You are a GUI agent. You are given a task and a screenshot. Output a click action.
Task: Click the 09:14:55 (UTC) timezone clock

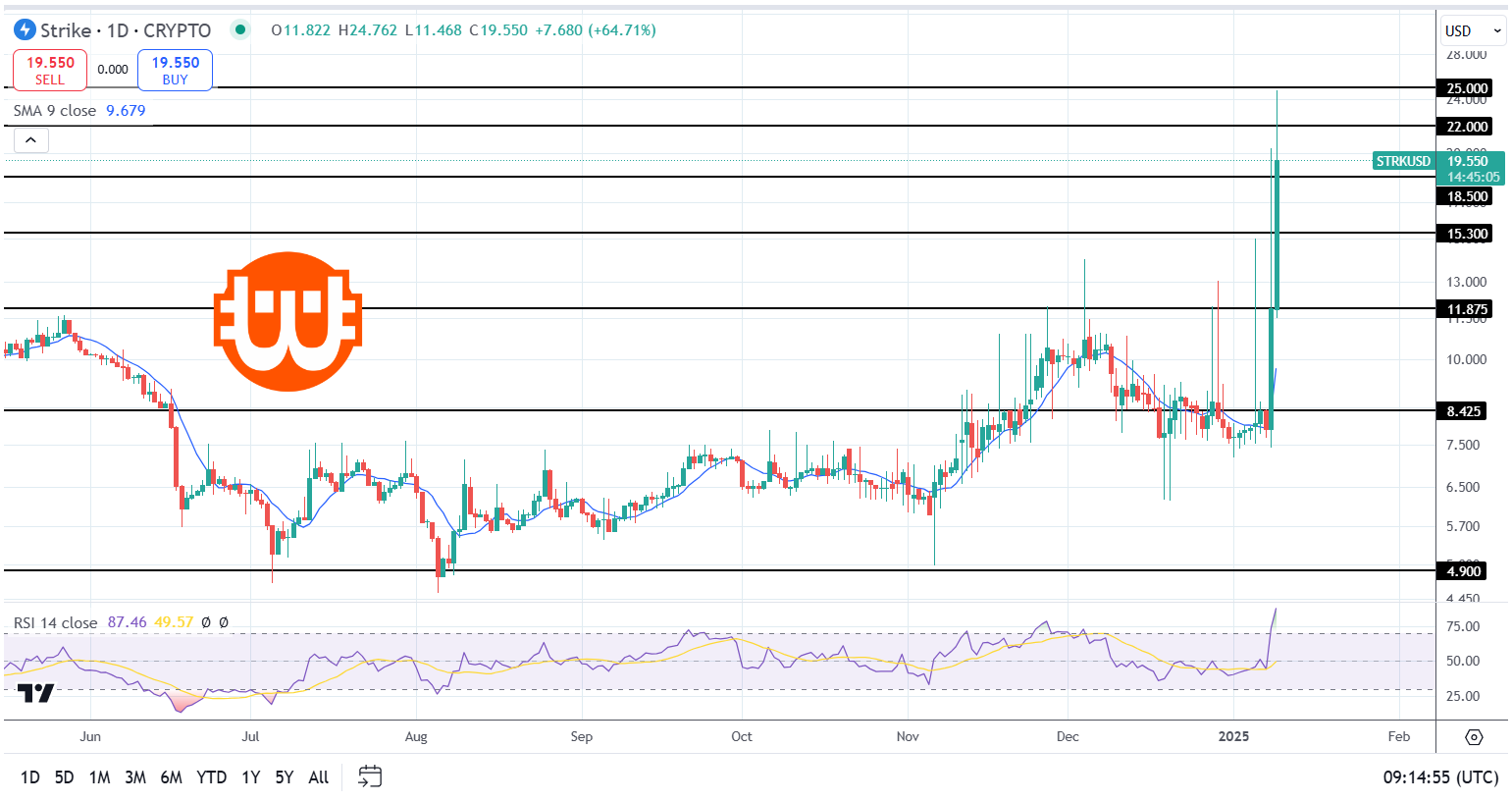pyautogui.click(x=1440, y=777)
